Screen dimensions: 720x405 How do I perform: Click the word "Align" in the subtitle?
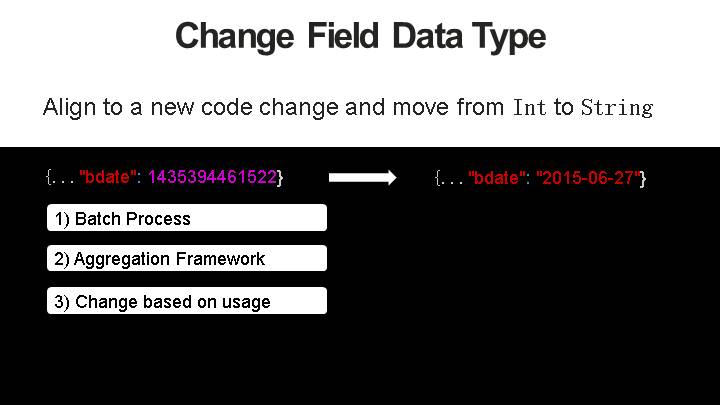click(66, 108)
